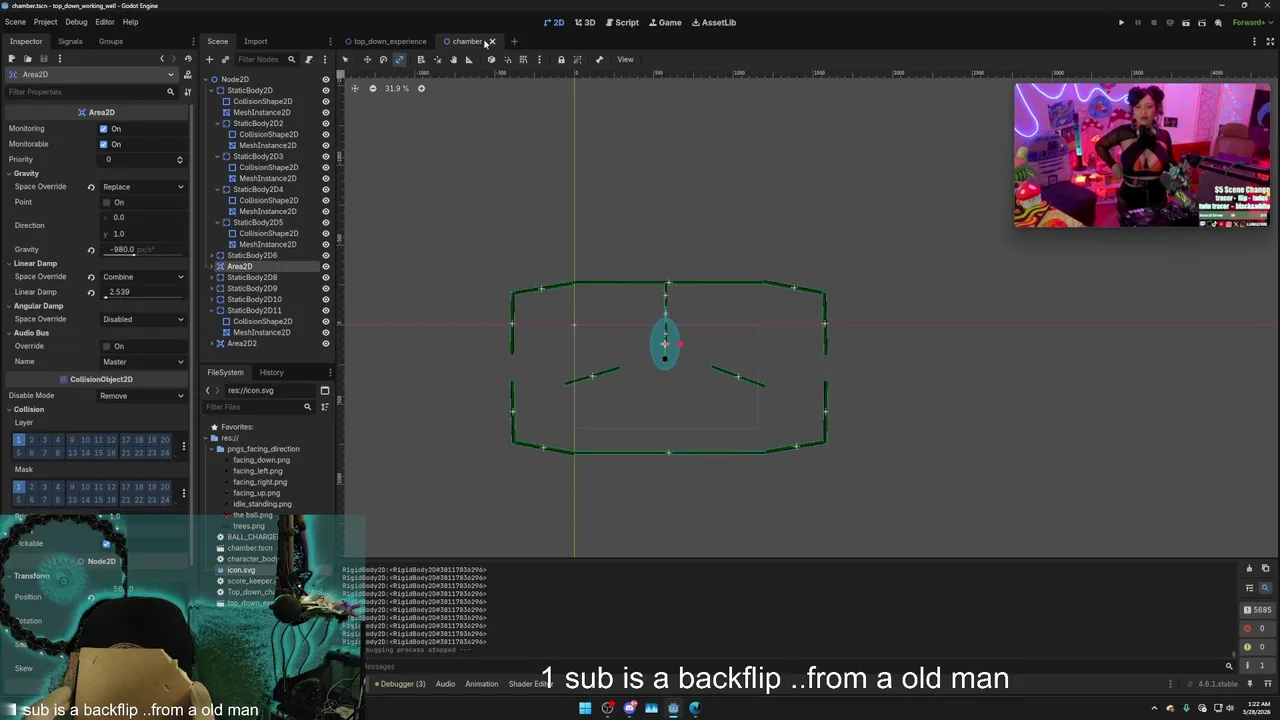1280x720 pixels.
Task: Uncheck the Monitoring On checkbox
Action: coord(103,128)
